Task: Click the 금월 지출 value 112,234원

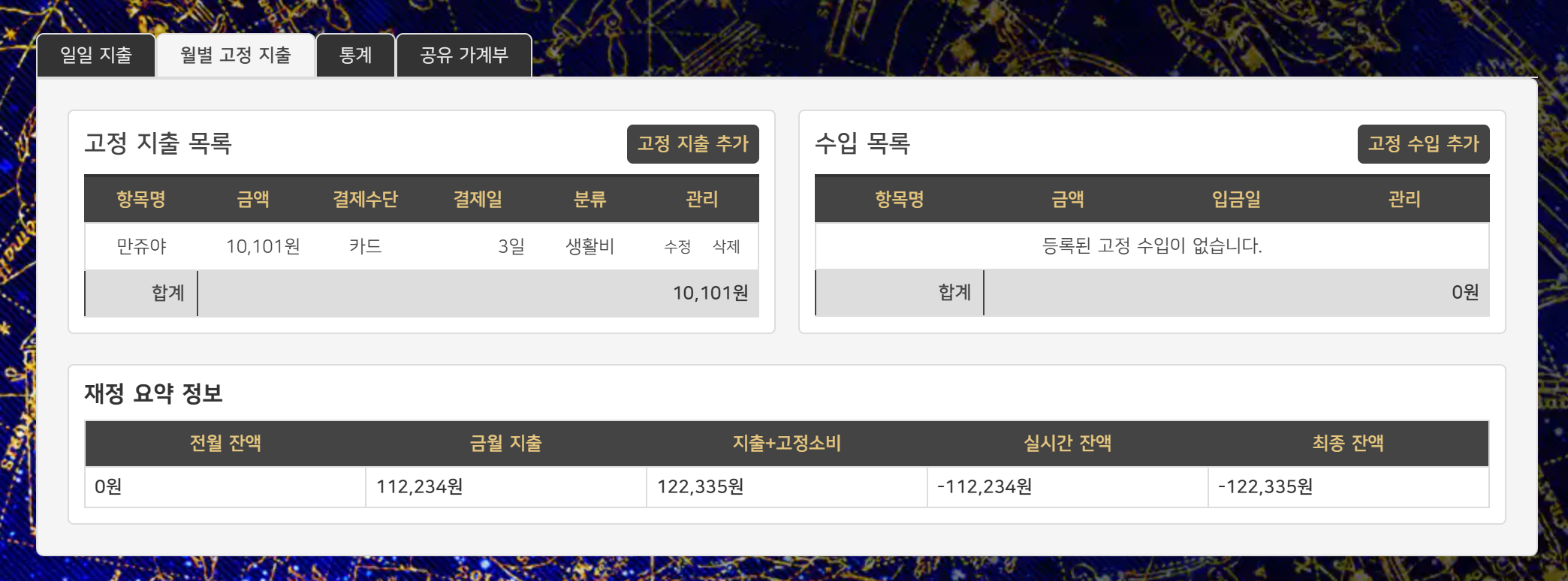Action: 419,487
